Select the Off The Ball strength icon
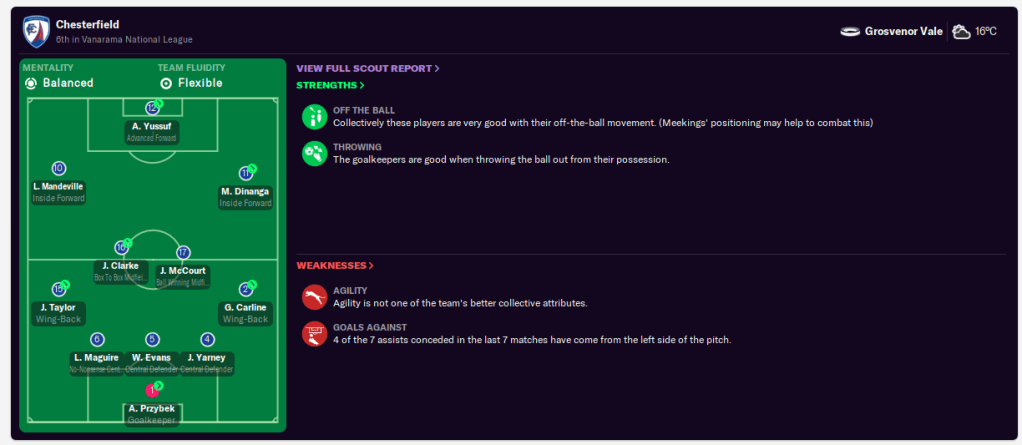1022x445 pixels. (x=314, y=116)
